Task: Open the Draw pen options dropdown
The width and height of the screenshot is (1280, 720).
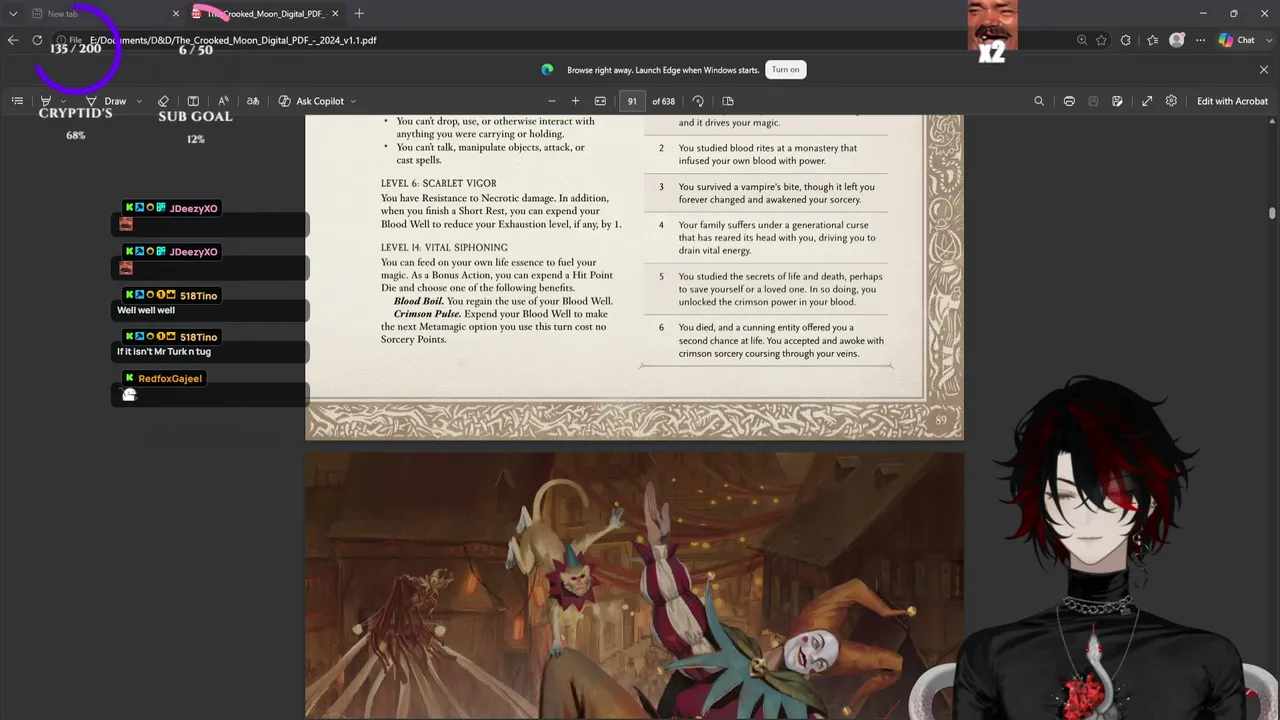Action: tap(139, 101)
